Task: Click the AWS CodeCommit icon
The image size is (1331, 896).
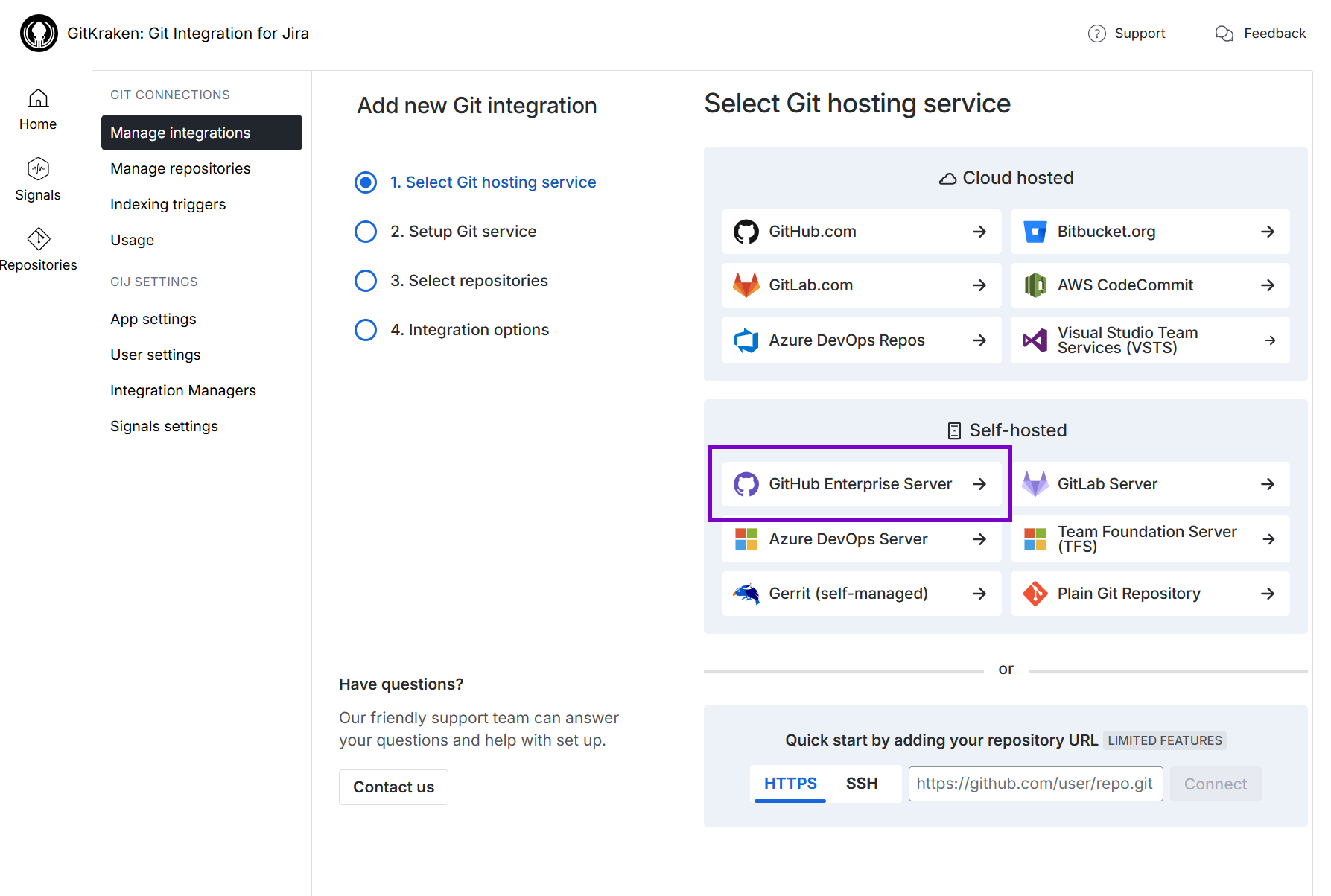Action: (1035, 285)
